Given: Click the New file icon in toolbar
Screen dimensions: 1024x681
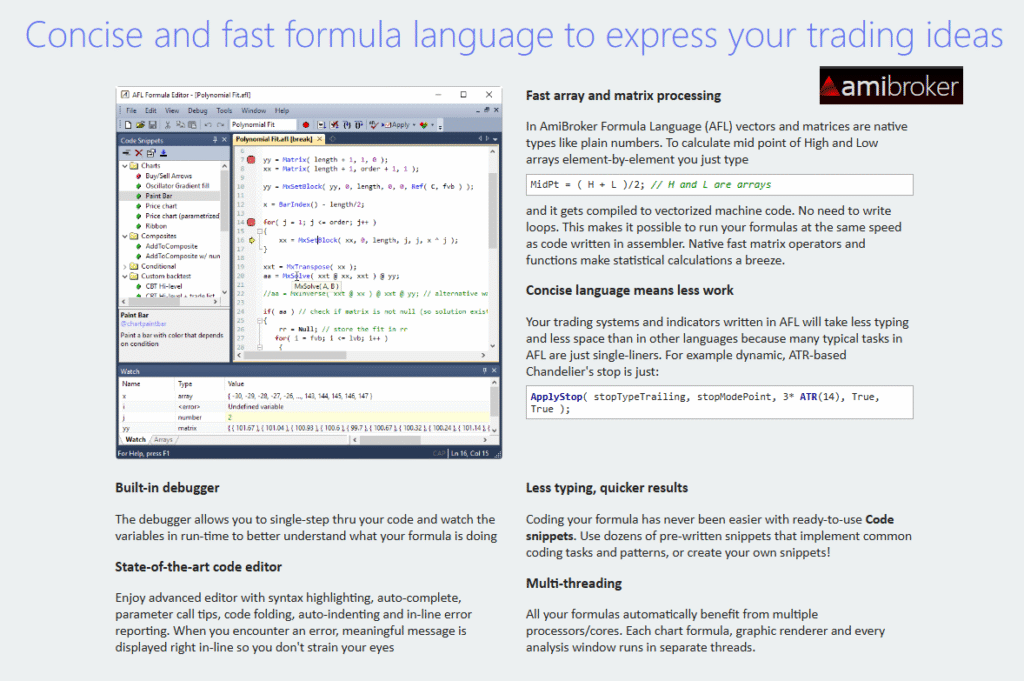Looking at the screenshot, I should pos(129,125).
